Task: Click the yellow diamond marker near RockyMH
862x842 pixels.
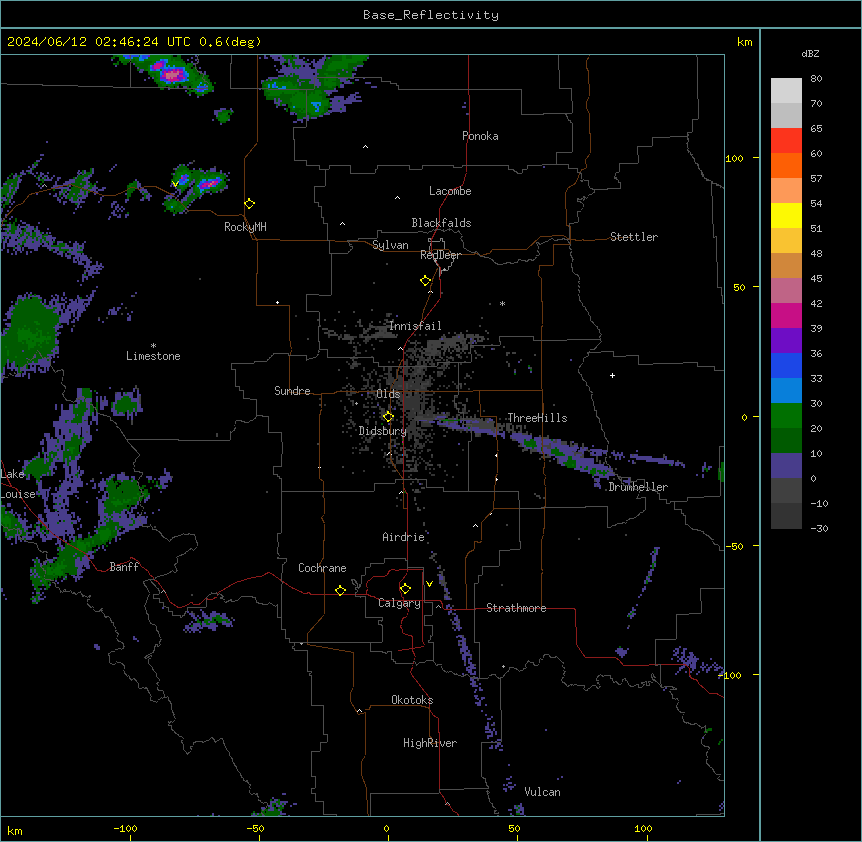Action: (250, 204)
